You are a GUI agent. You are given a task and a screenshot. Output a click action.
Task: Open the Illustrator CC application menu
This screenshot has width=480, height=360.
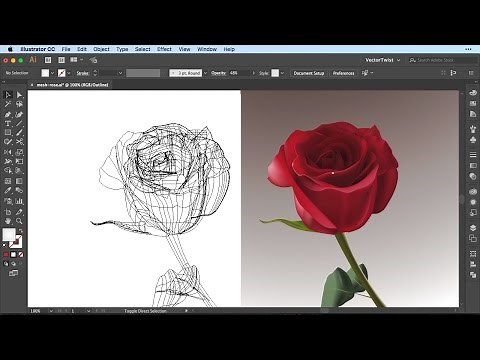click(38, 49)
